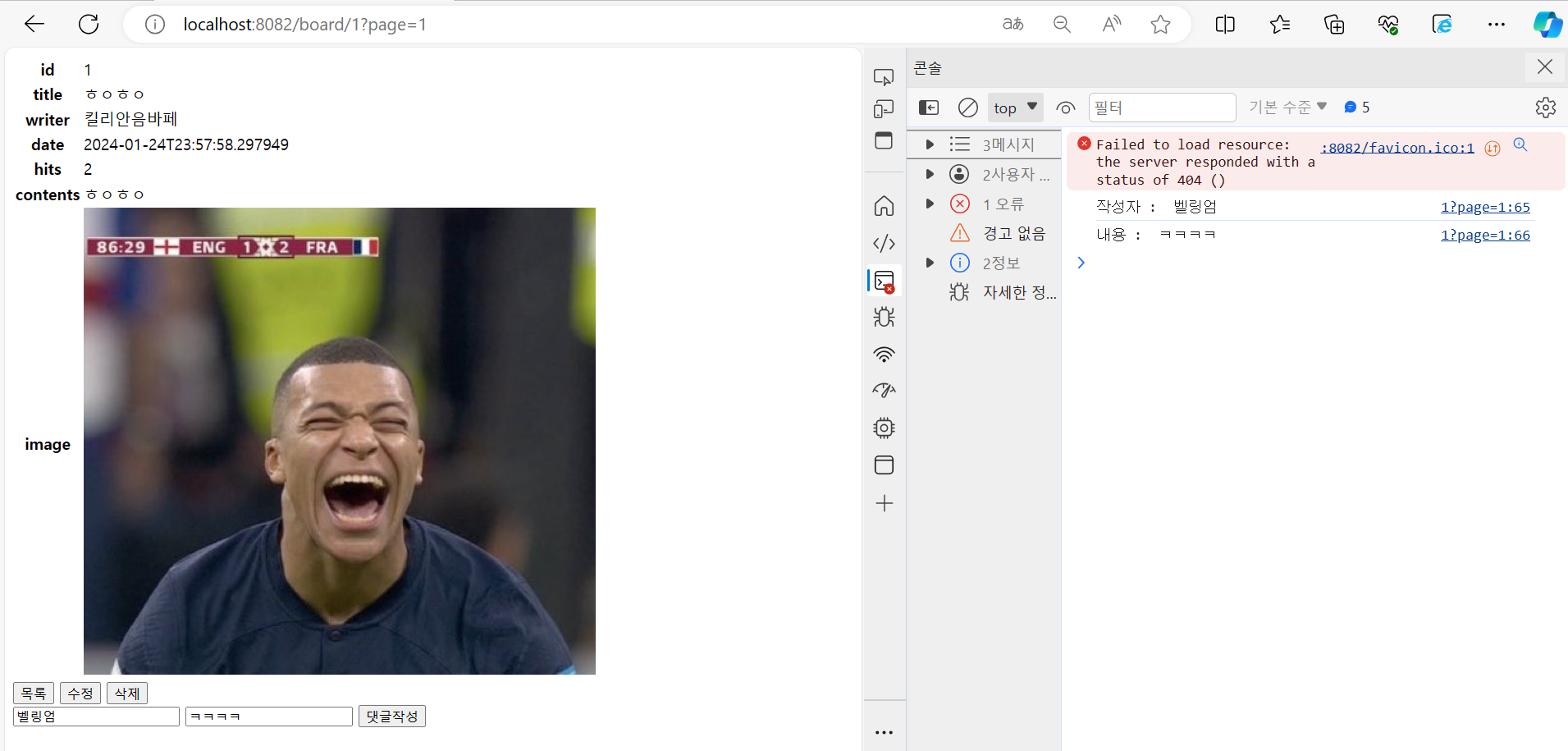Click the 수정 edit button
The image size is (1568, 751).
pyautogui.click(x=80, y=694)
